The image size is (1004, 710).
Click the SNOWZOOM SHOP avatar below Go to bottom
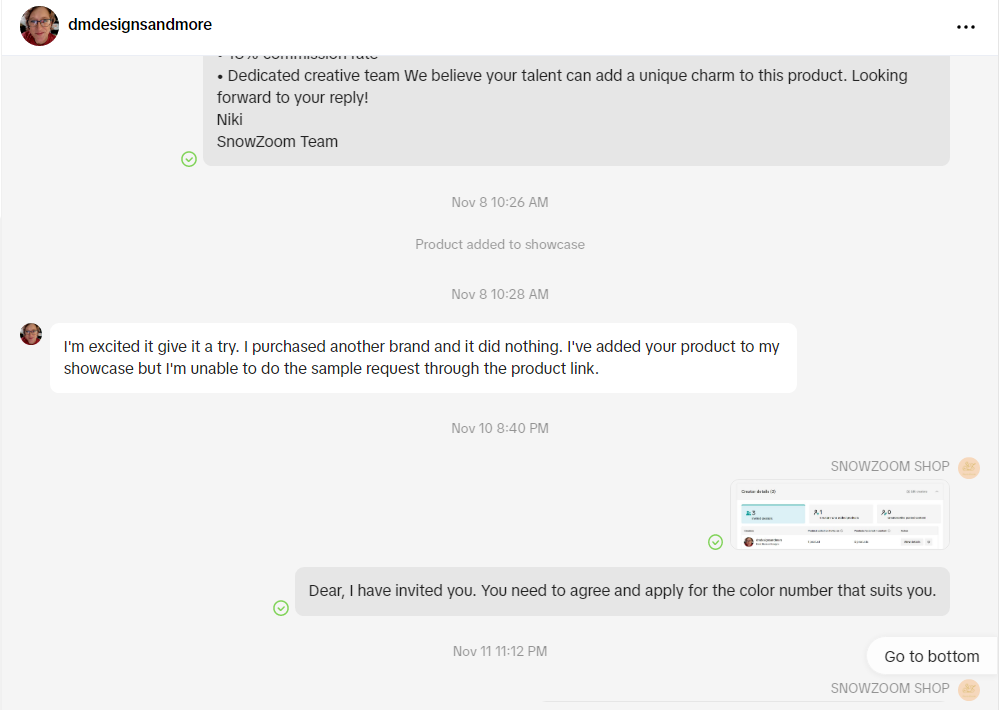click(x=968, y=689)
